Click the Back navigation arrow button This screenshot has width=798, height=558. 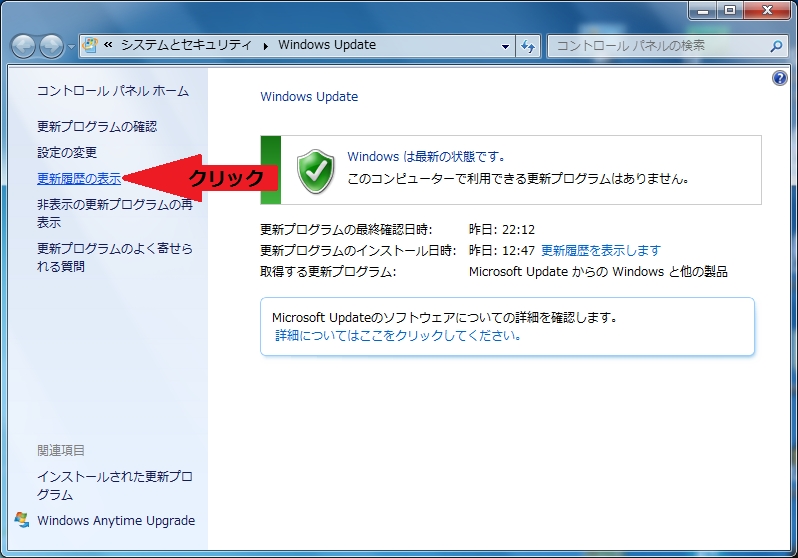tap(23, 47)
